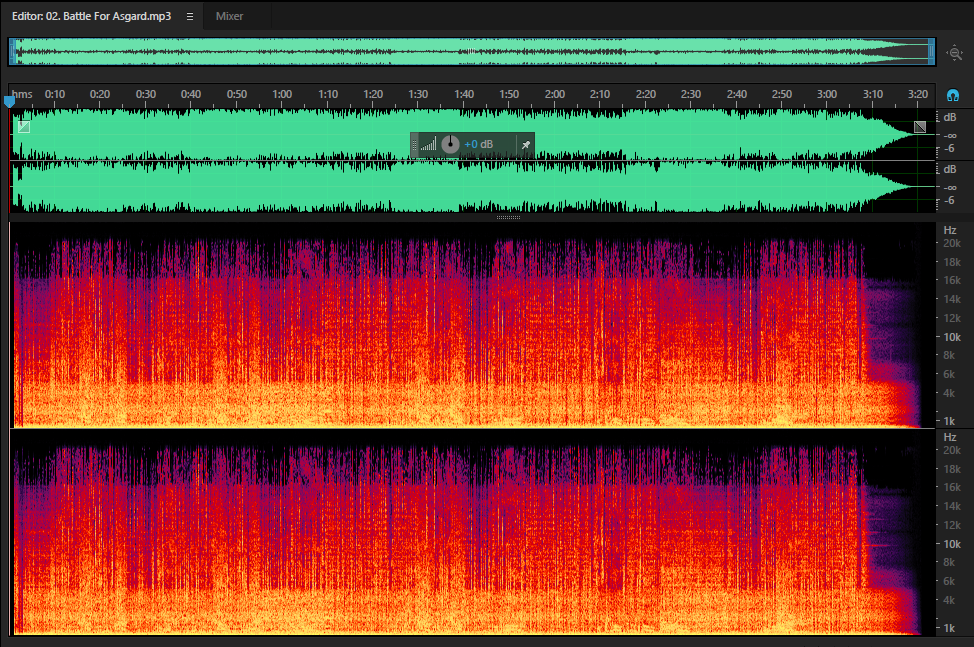Click 0:50 on the time ruler
Image resolution: width=974 pixels, height=647 pixels.
tap(237, 94)
